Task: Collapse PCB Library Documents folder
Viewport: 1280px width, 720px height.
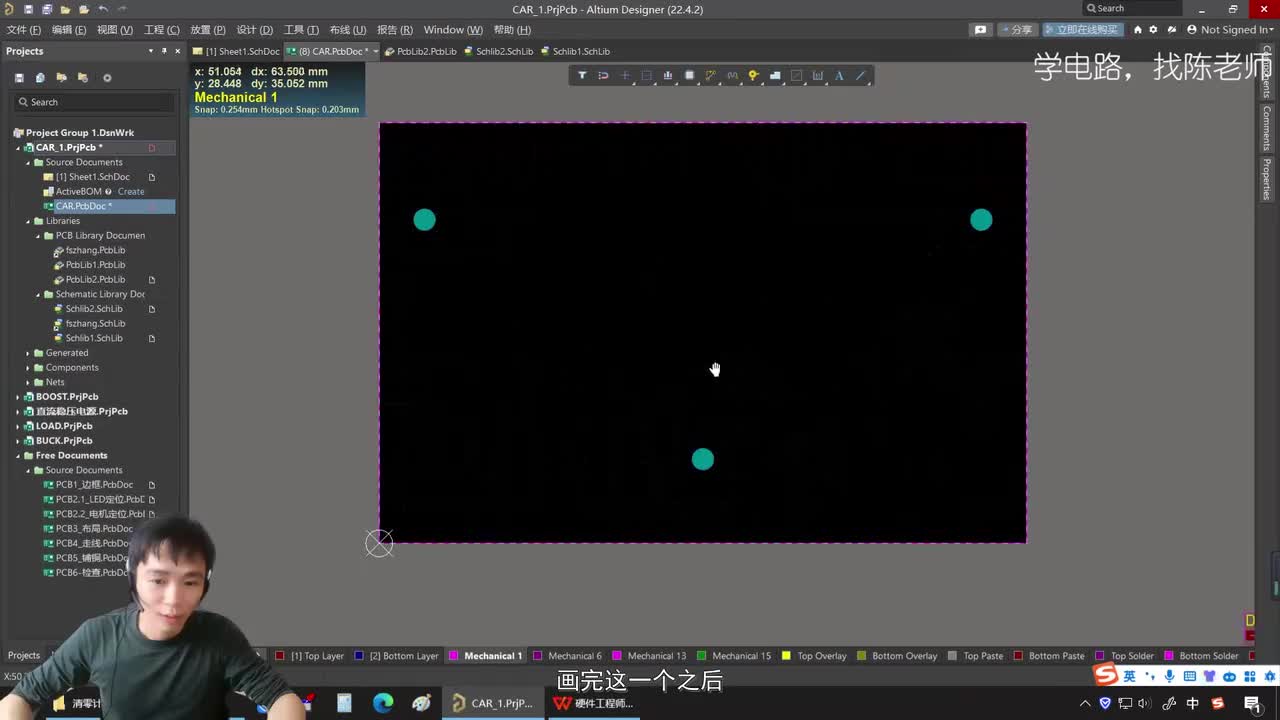Action: [x=38, y=236]
